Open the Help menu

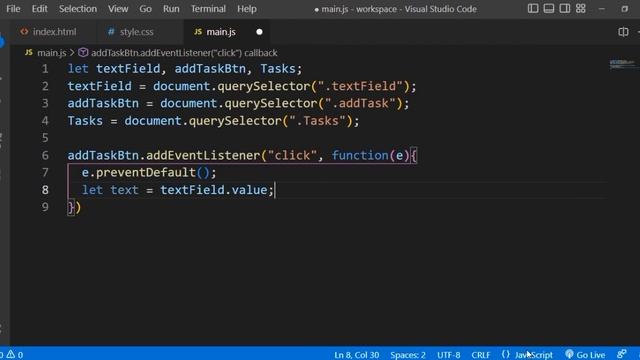pyautogui.click(x=247, y=9)
